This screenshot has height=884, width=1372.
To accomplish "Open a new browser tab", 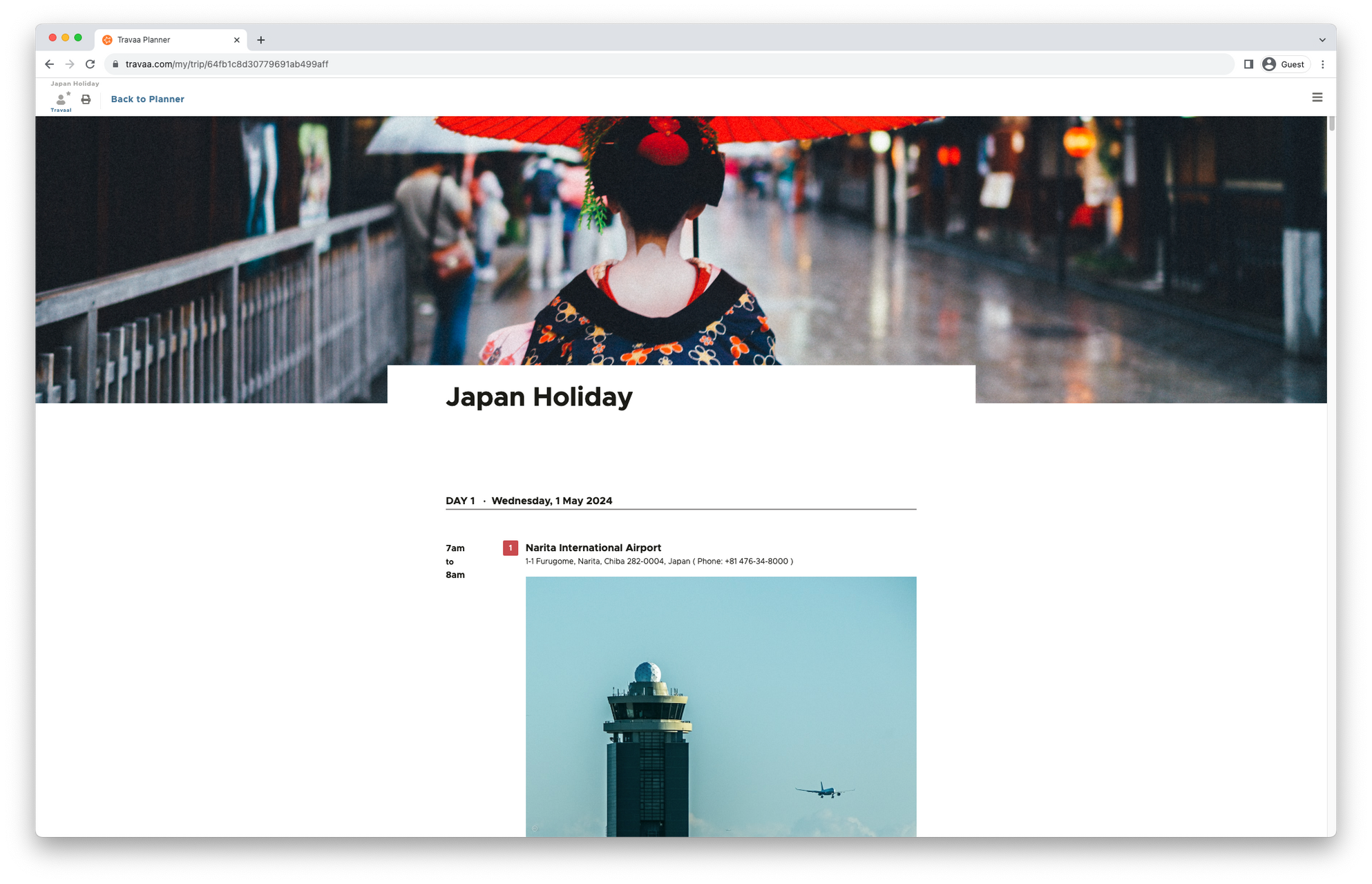I will pos(260,40).
